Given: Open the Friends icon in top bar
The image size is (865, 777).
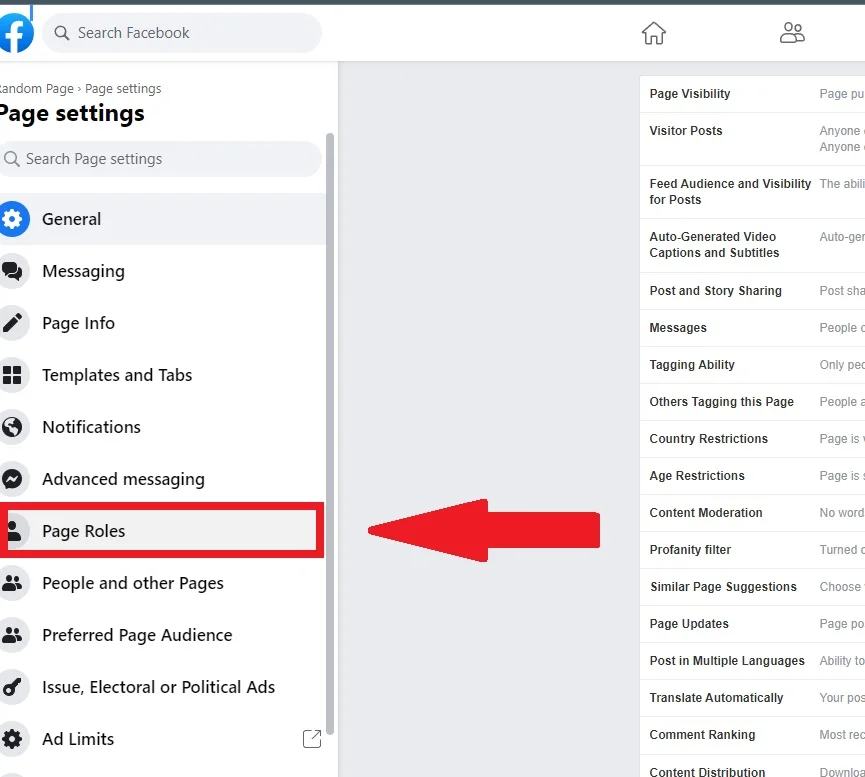Looking at the screenshot, I should 792,33.
